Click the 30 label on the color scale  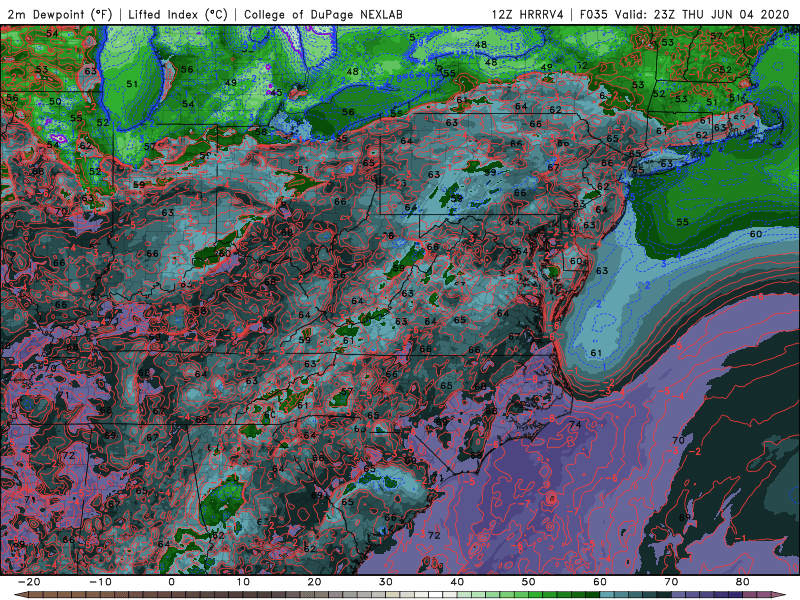tap(386, 582)
